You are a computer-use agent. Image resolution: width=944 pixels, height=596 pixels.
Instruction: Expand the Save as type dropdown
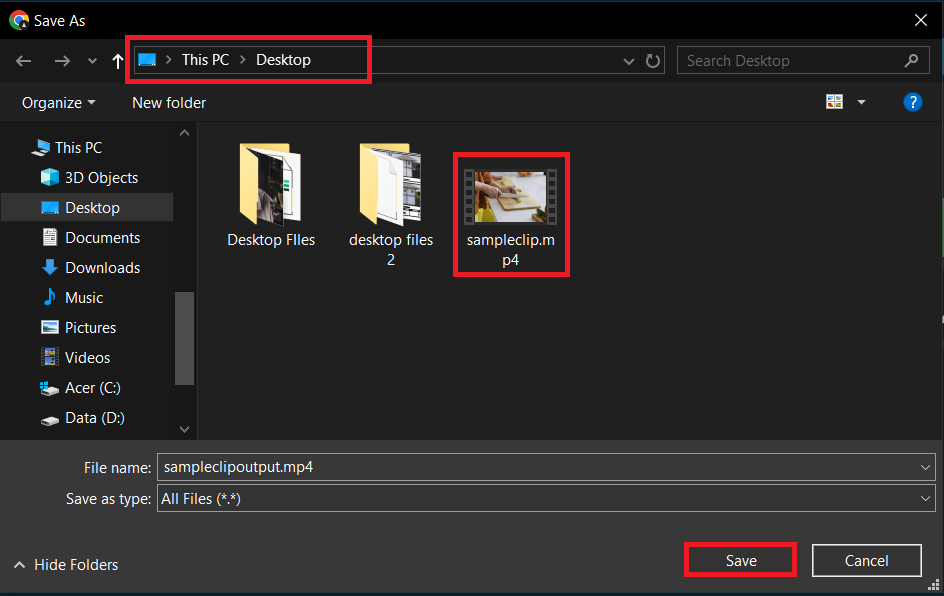click(x=925, y=498)
